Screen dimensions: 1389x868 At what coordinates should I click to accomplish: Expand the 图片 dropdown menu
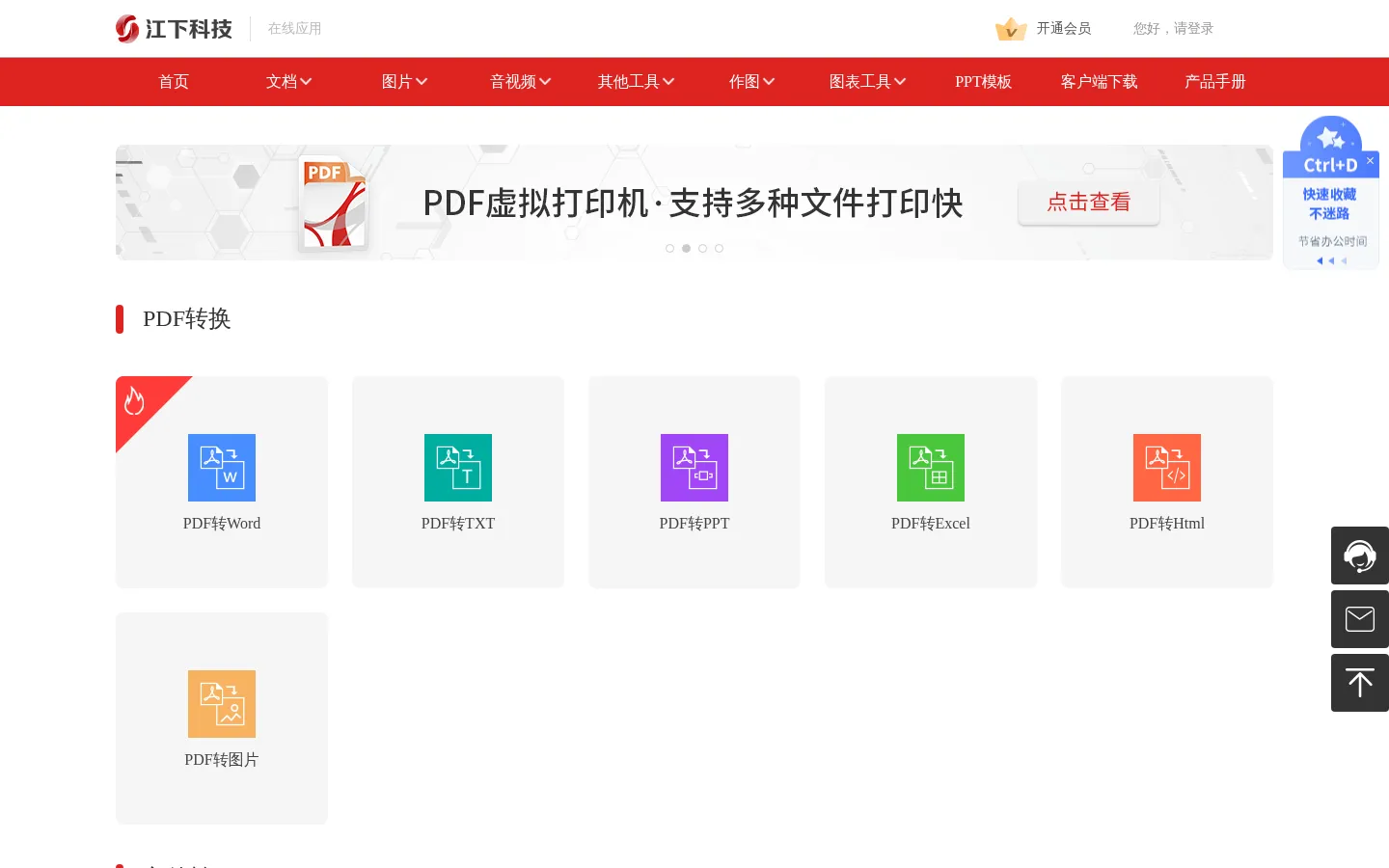[405, 82]
